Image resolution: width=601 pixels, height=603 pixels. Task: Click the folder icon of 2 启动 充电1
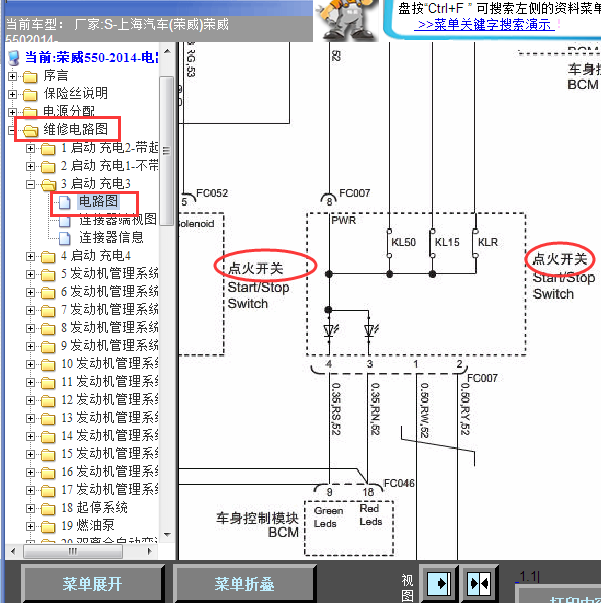[48, 167]
